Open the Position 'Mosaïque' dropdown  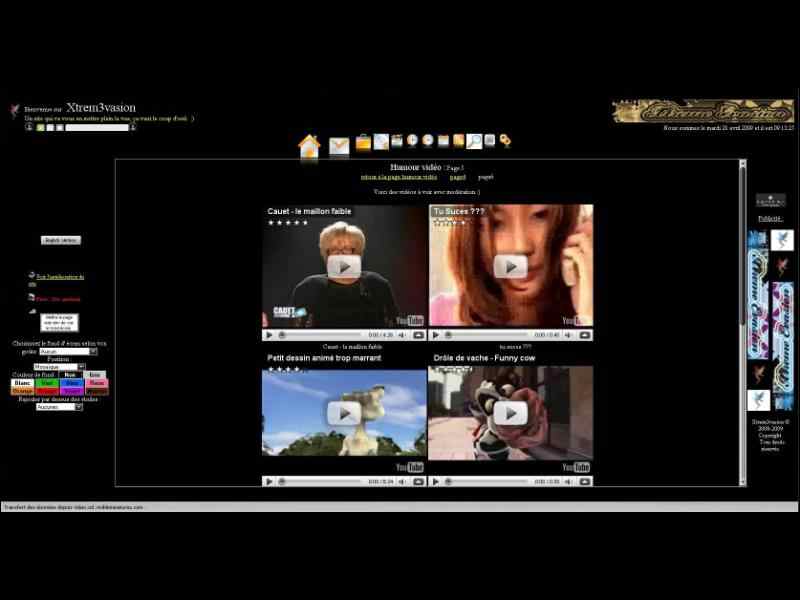coord(67,367)
